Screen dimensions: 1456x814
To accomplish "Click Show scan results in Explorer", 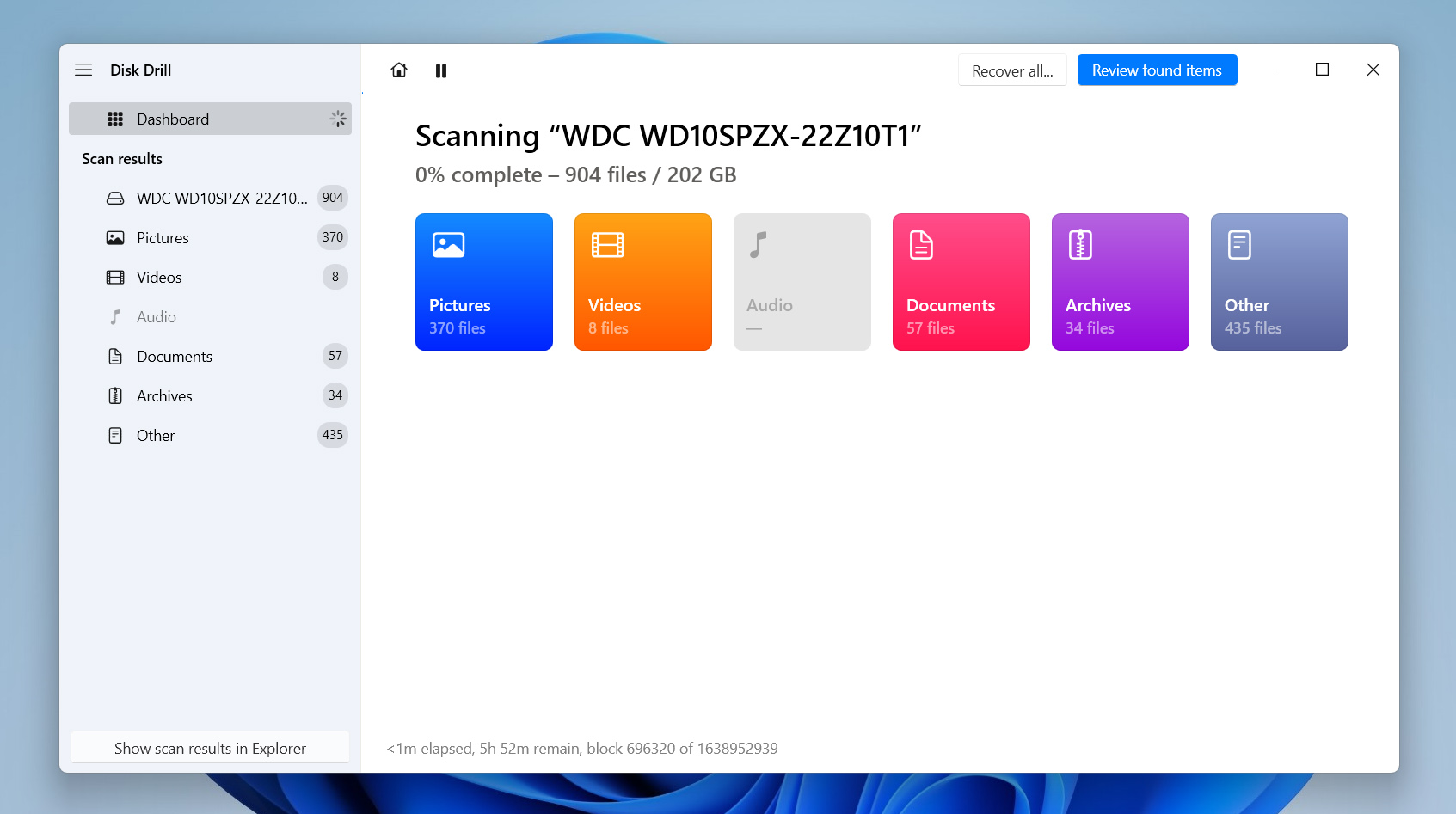I will 210,748.
